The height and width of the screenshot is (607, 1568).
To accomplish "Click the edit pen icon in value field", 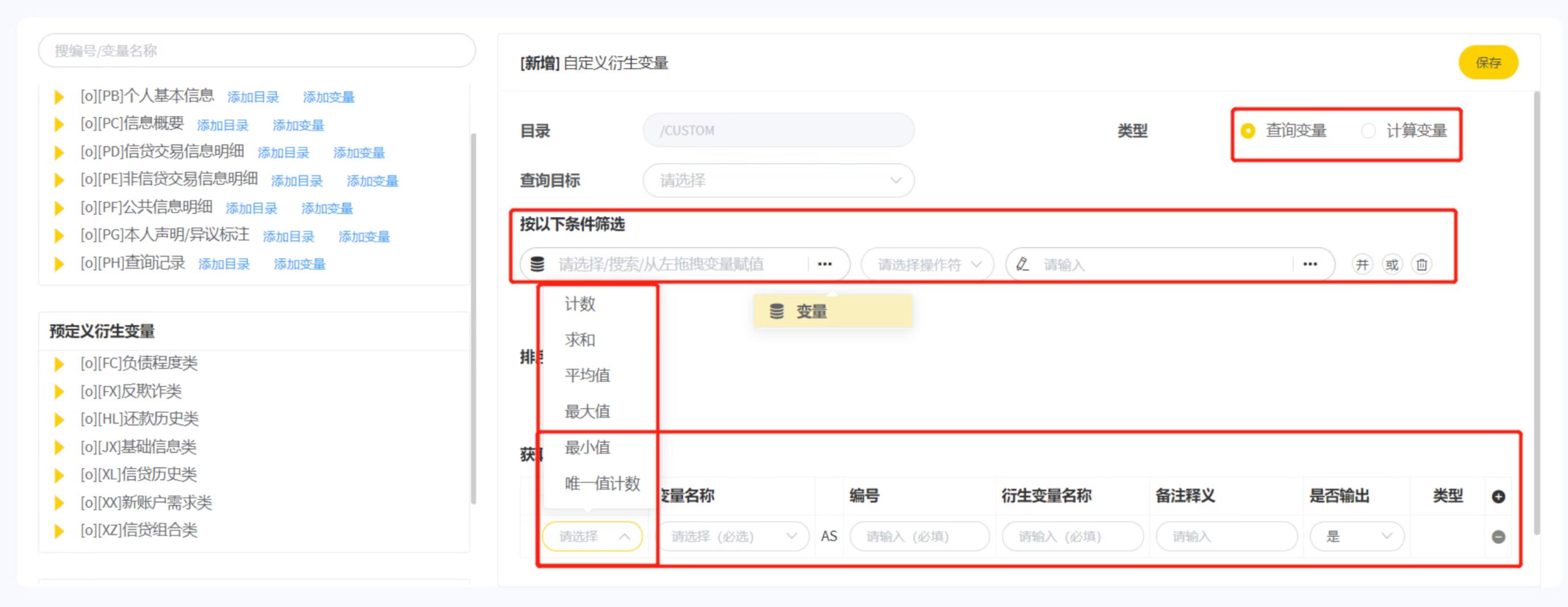I will [1023, 264].
